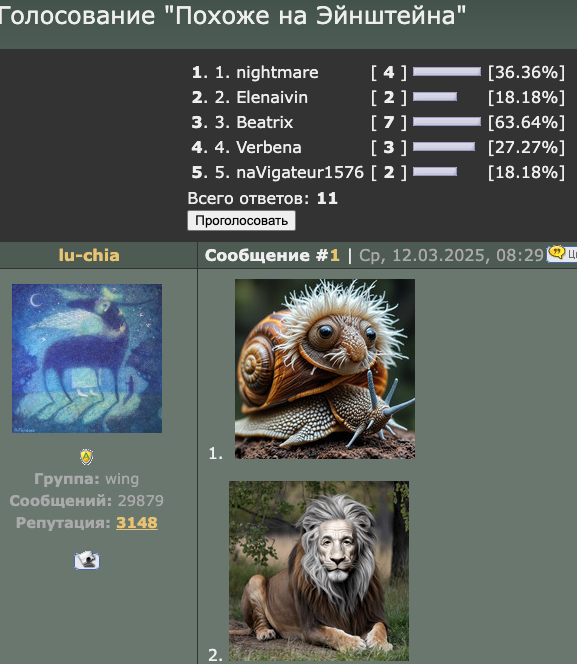
Task: Click nightmare poll result bar
Action: (447, 72)
